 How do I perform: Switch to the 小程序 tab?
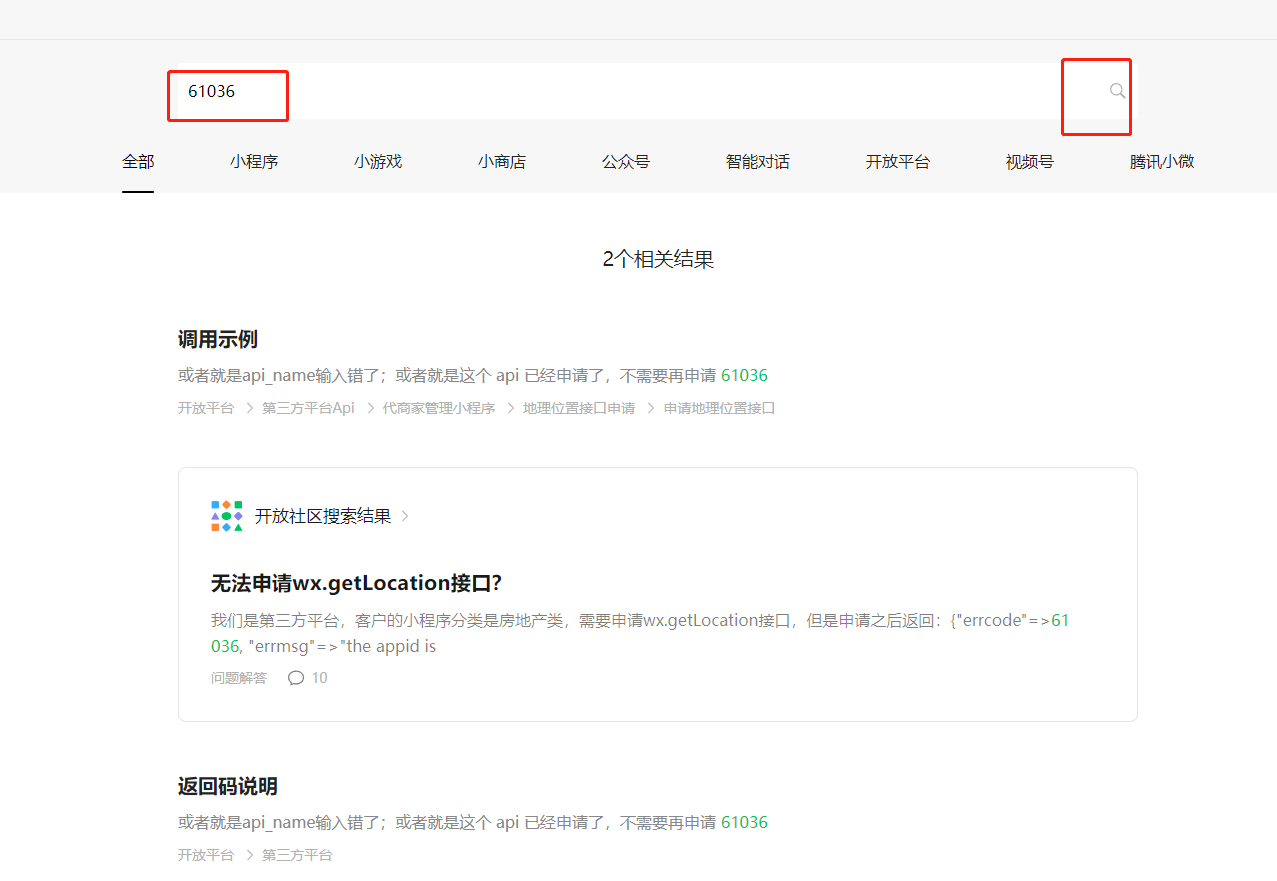pyautogui.click(x=254, y=161)
